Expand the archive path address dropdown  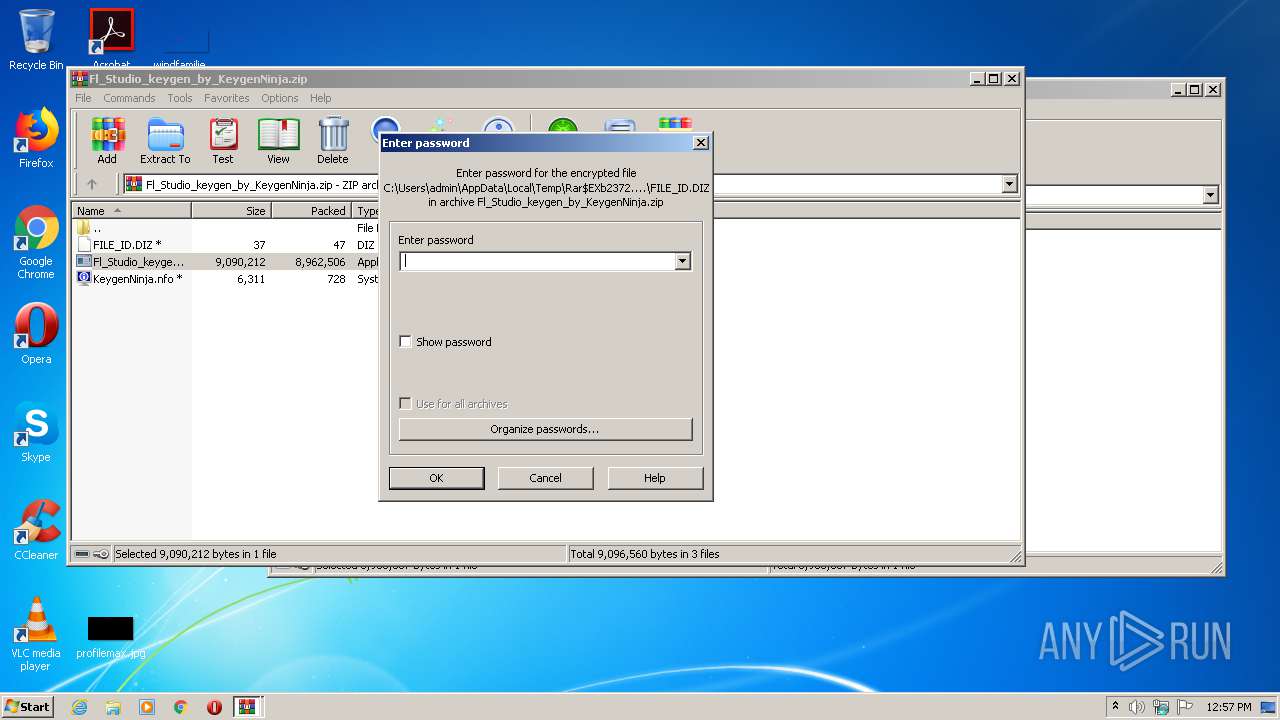(x=1009, y=184)
